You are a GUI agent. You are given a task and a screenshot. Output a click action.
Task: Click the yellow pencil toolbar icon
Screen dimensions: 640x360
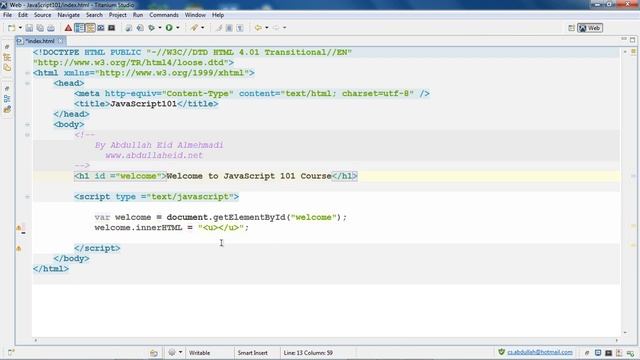point(194,28)
